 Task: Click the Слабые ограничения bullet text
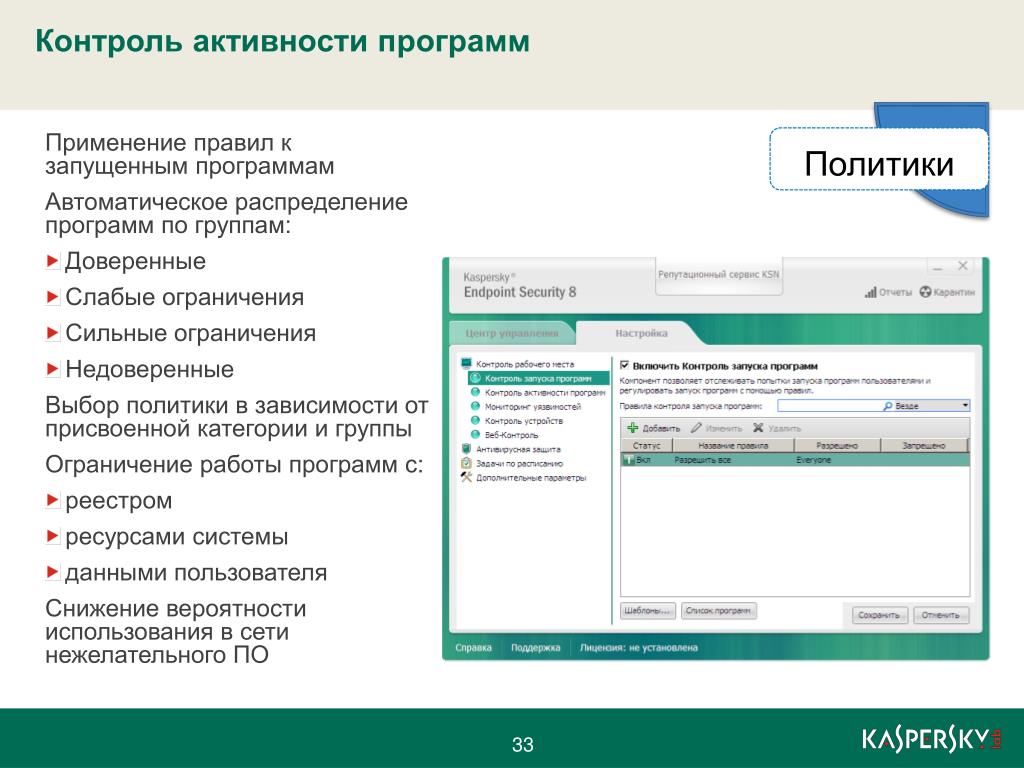184,297
